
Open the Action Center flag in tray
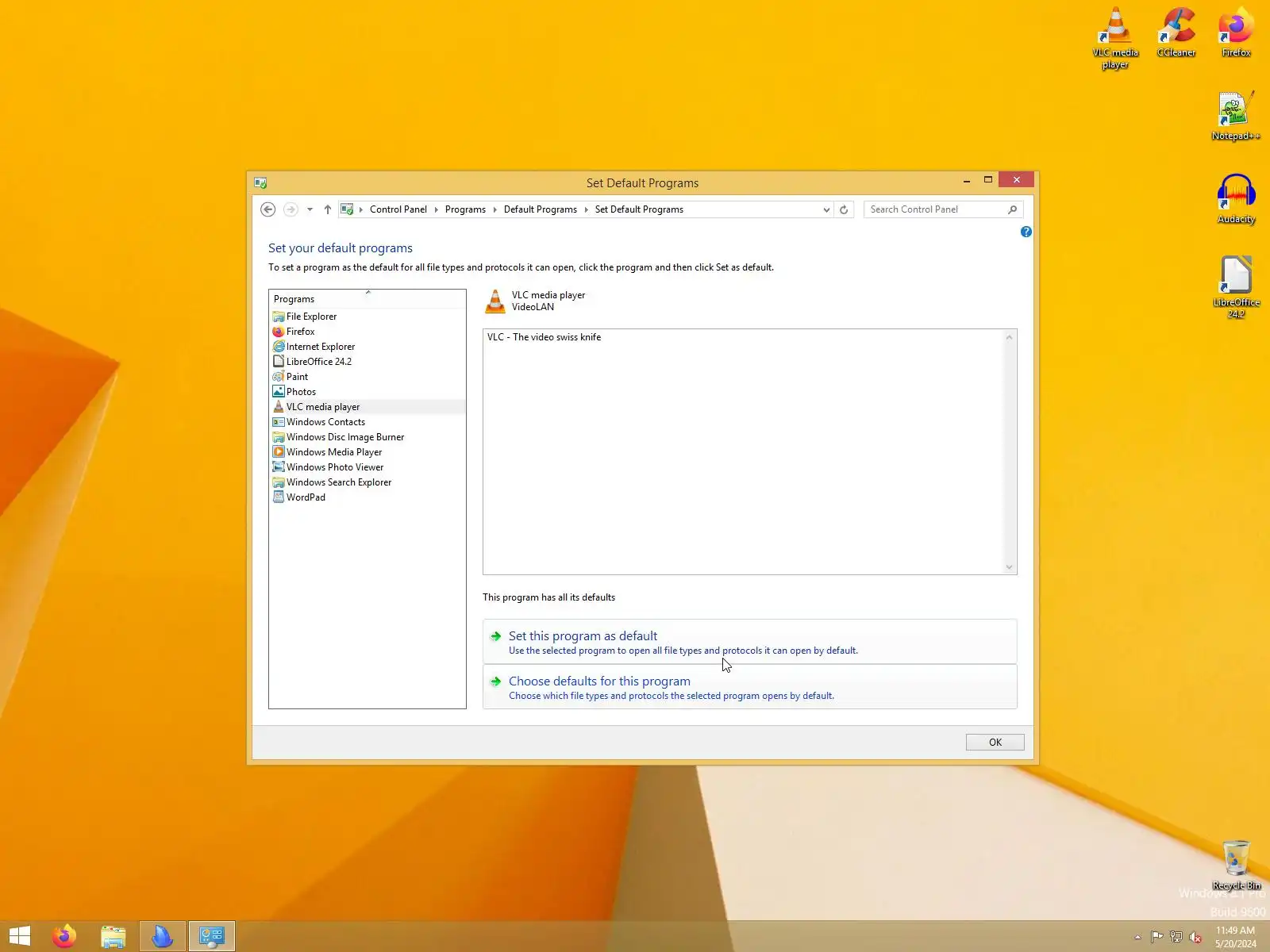tap(1156, 937)
